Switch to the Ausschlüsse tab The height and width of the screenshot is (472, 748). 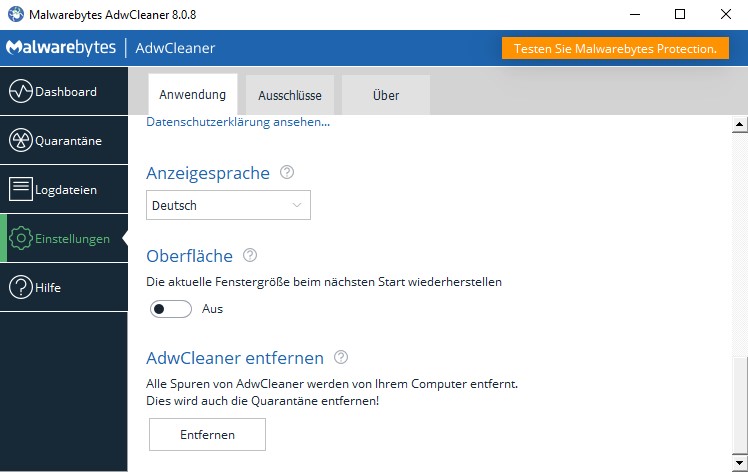pyautogui.click(x=289, y=95)
